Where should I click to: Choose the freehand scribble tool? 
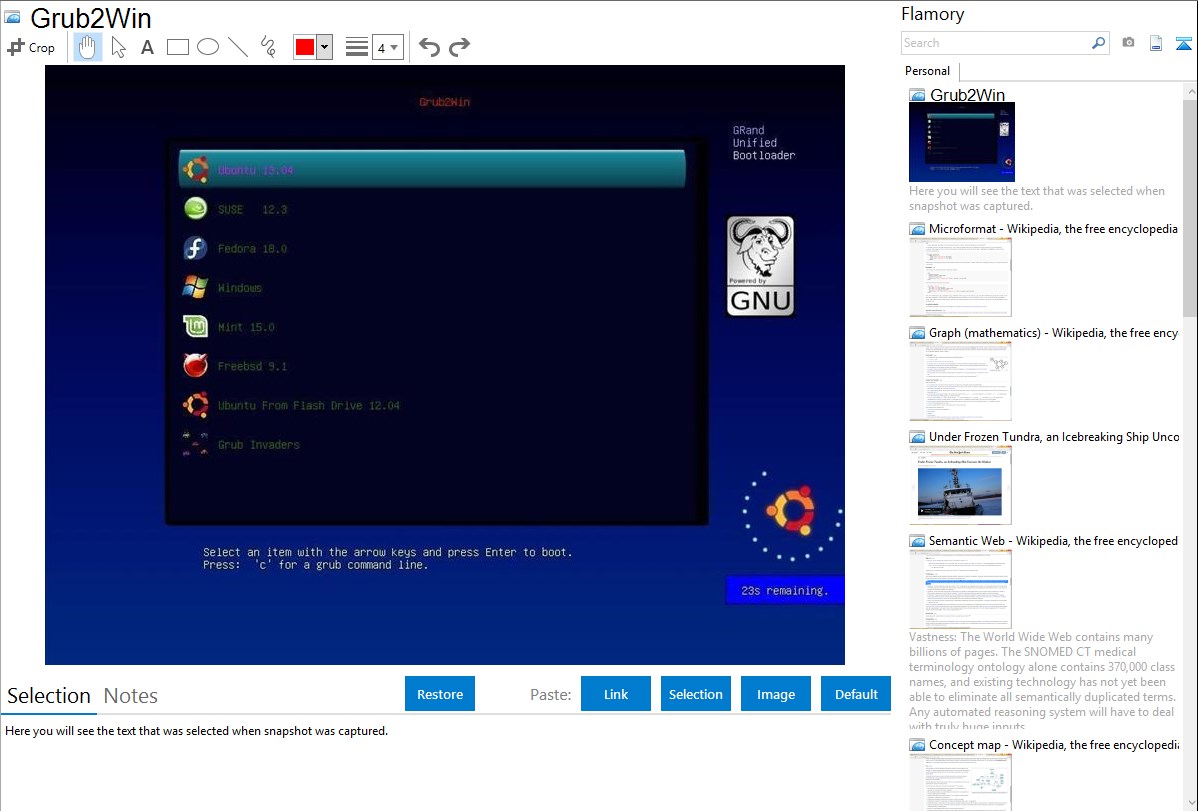pyautogui.click(x=268, y=47)
